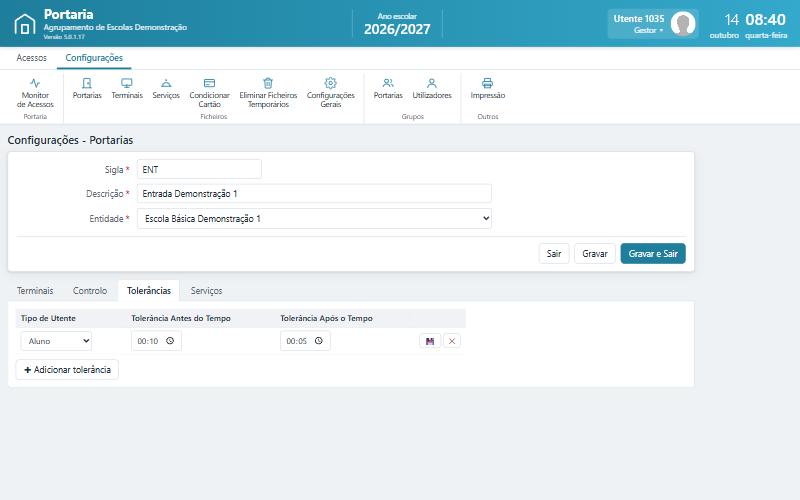Select the Configurações menu tab
The image size is (800, 500).
[x=94, y=58]
